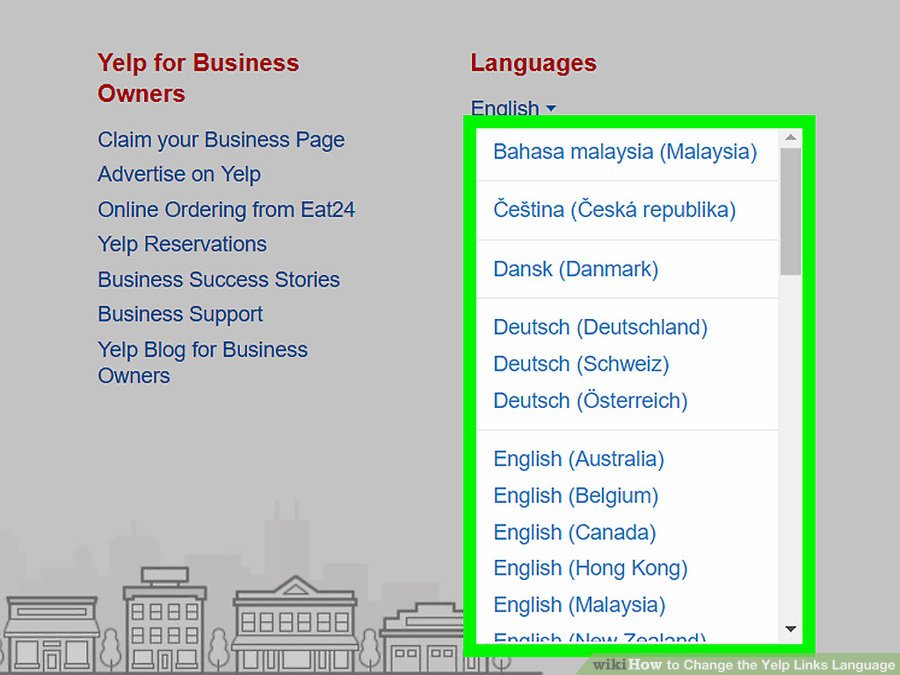Select English (Hong Kong) option

tap(591, 569)
